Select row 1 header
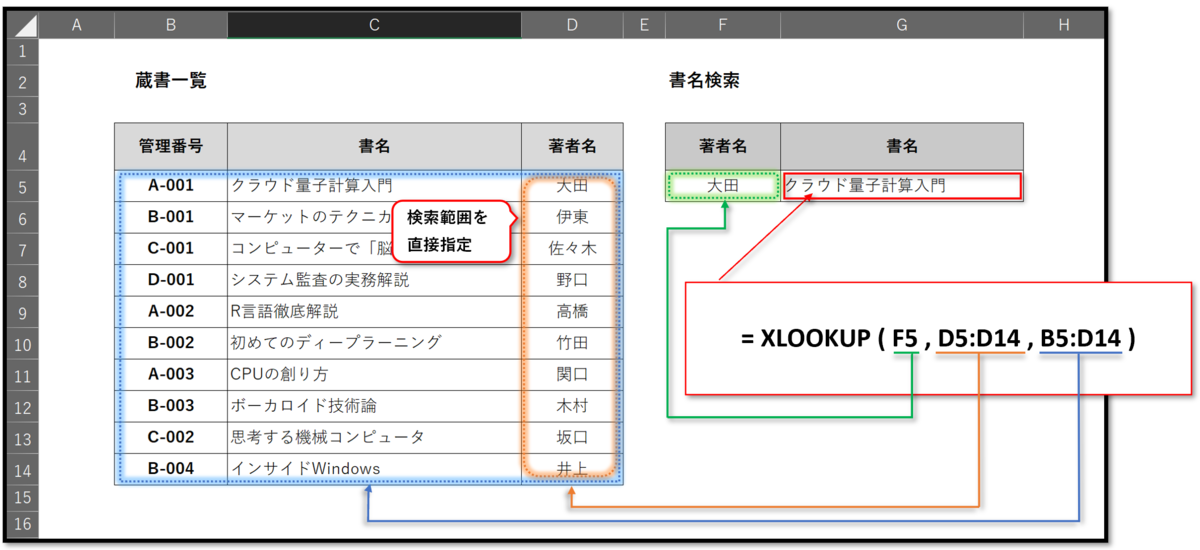 tap(23, 51)
